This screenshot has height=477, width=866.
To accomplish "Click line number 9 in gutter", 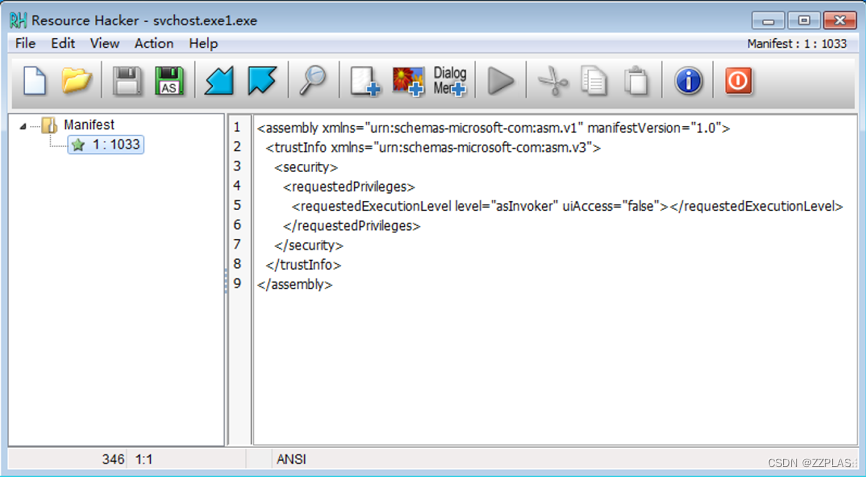I will coord(237,283).
